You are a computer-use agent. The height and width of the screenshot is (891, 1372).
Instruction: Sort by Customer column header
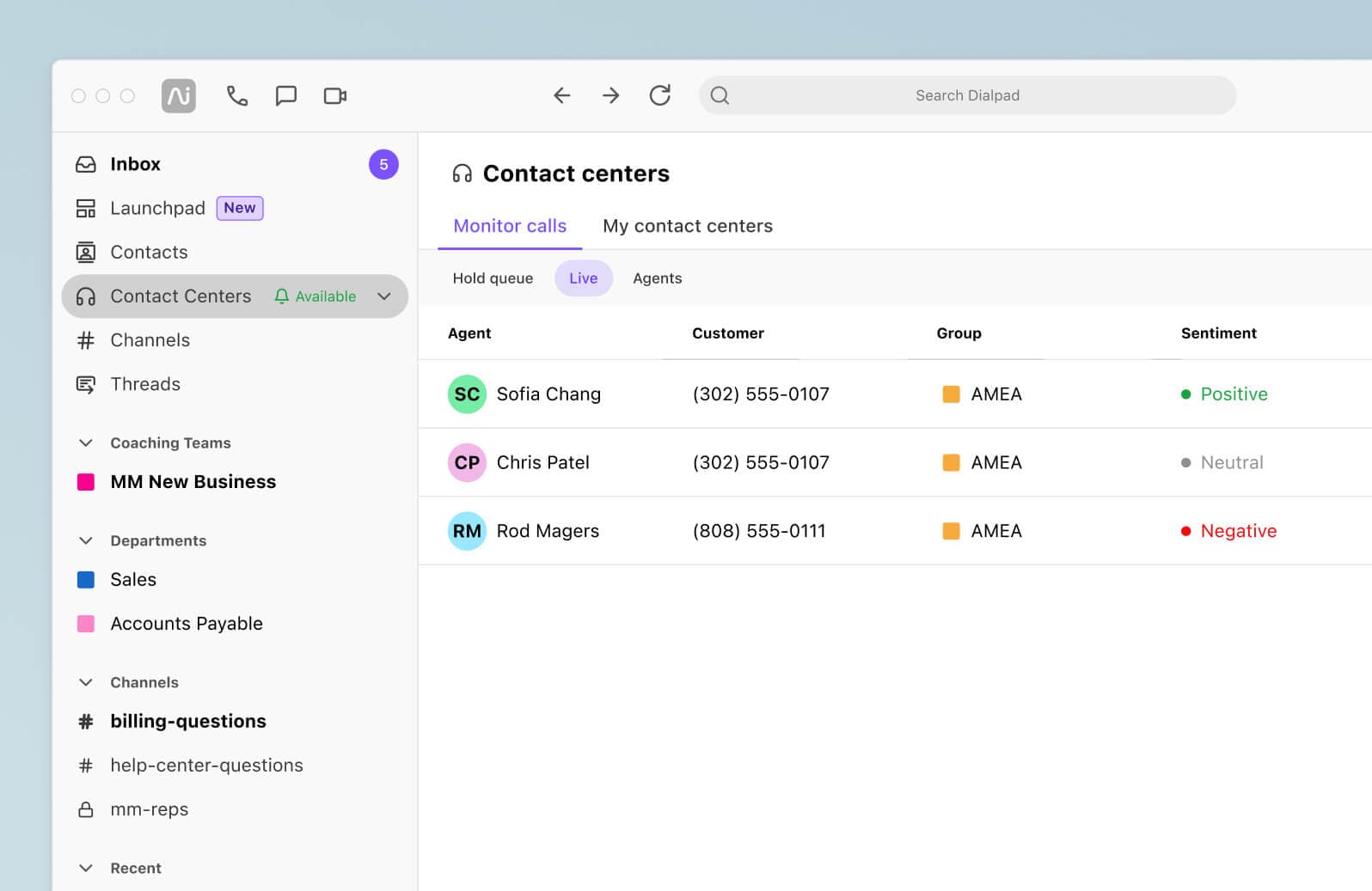tap(728, 333)
